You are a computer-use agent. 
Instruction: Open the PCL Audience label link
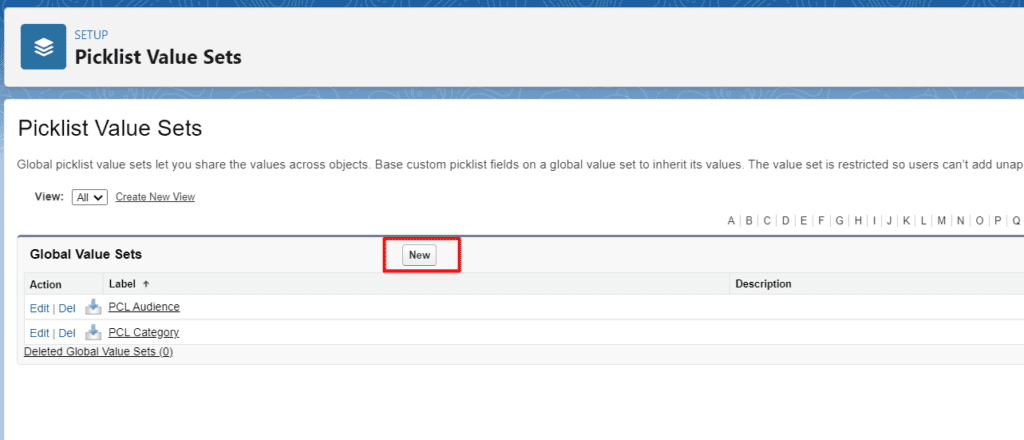(x=144, y=307)
